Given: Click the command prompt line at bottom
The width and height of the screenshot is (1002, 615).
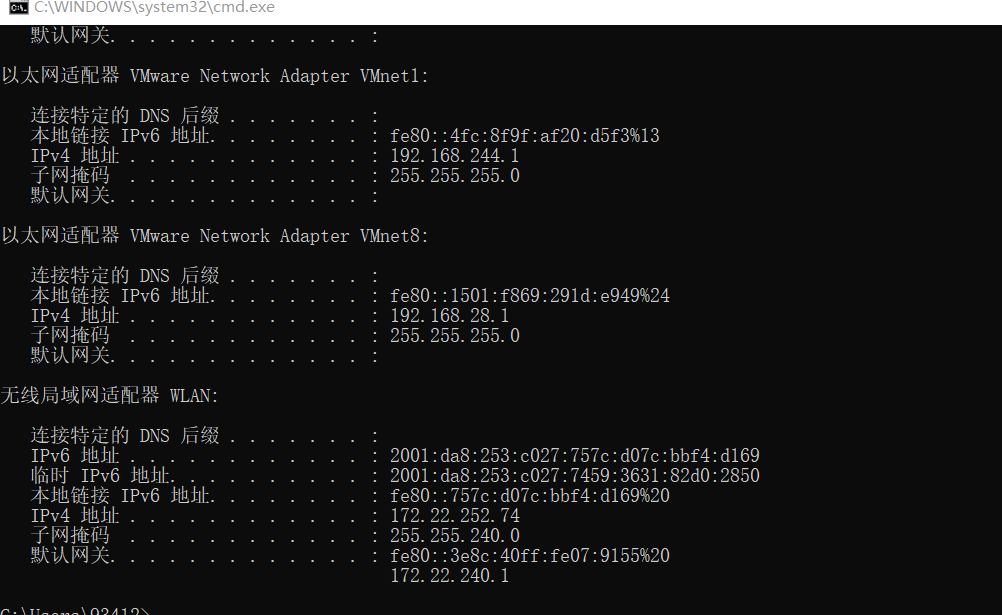Looking at the screenshot, I should [75, 610].
